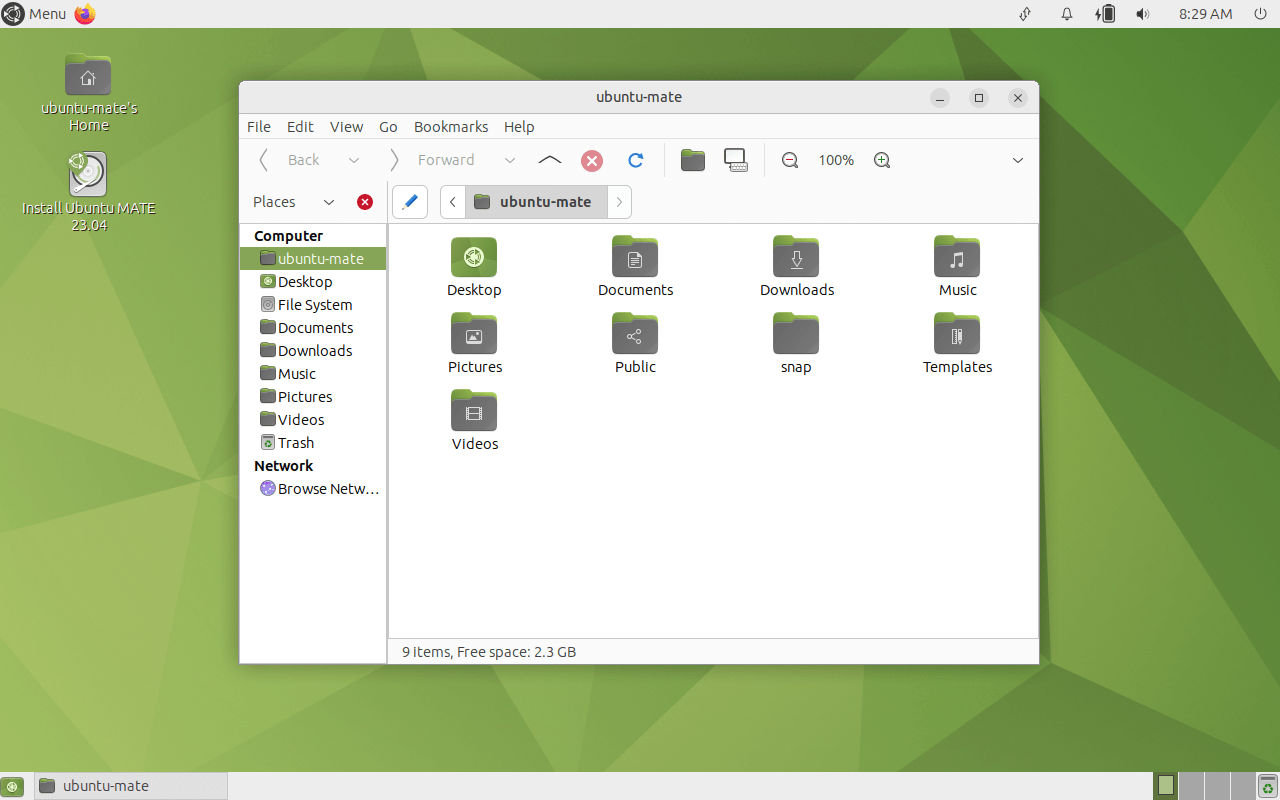Select Browse Network in sidebar
Screen dimensions: 1280x800
[x=313, y=489]
